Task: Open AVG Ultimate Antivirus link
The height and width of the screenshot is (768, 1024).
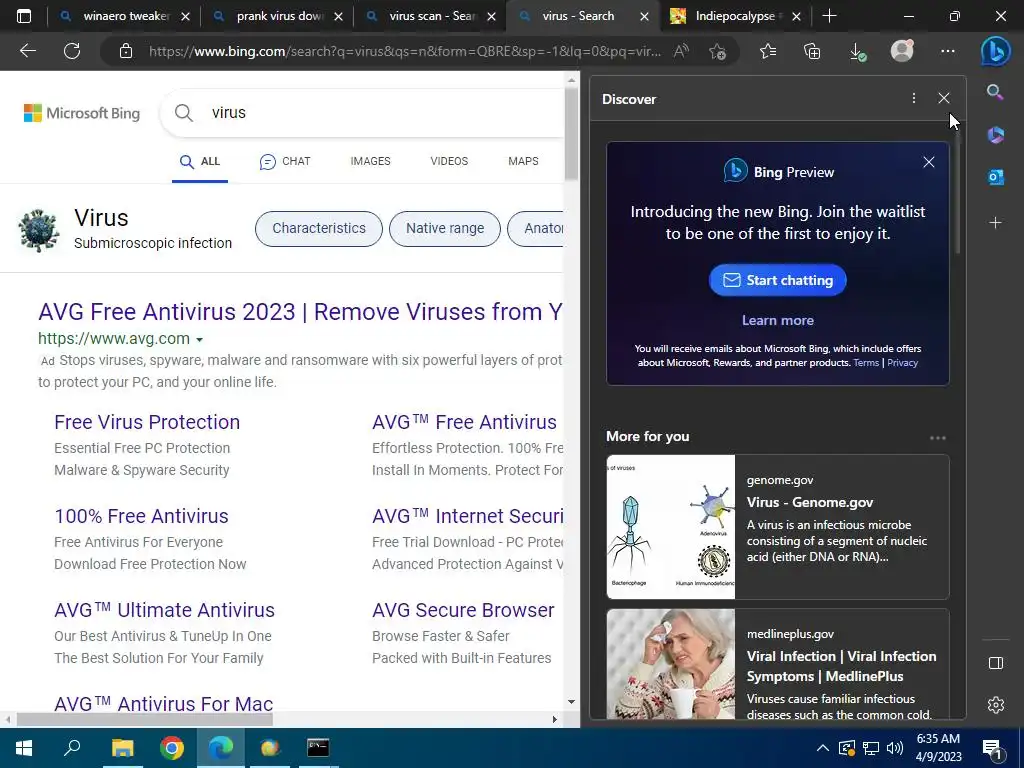Action: pos(165,610)
